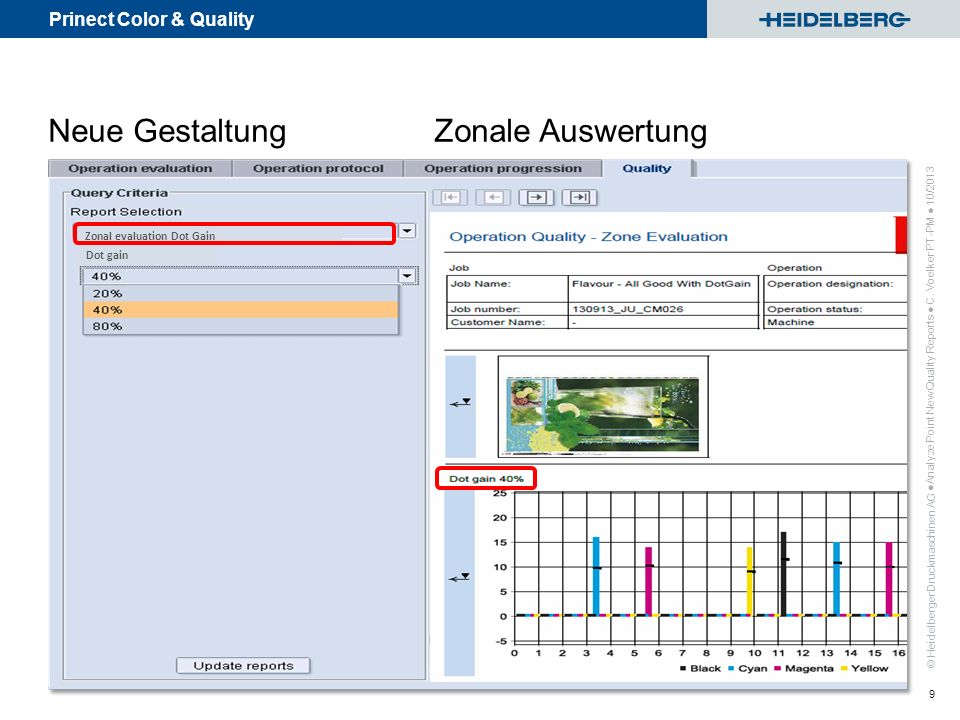This screenshot has width=960, height=720.
Task: Go to last report page icon
Action: coord(579,197)
